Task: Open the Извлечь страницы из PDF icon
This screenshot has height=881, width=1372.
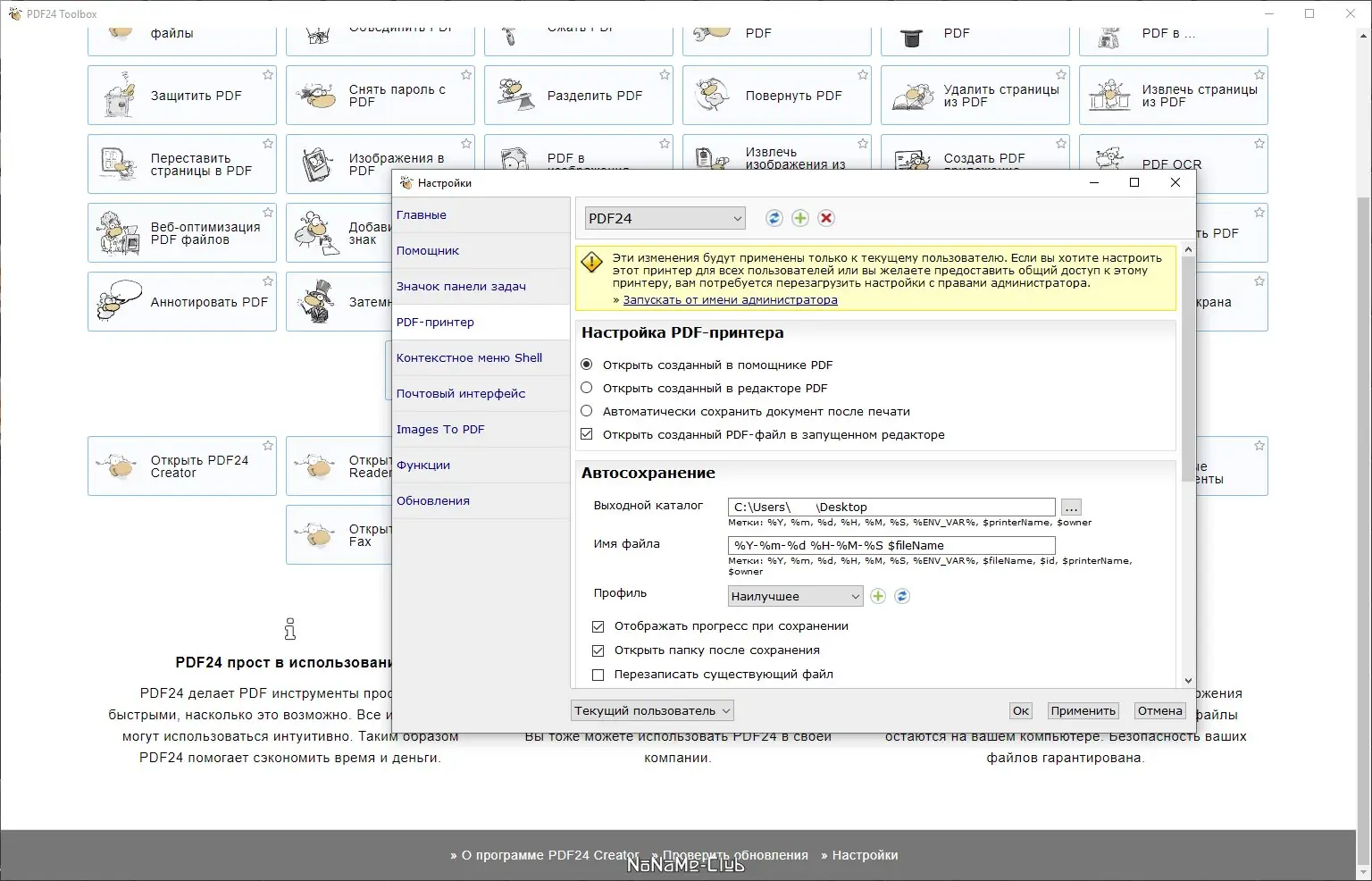Action: [1110, 96]
